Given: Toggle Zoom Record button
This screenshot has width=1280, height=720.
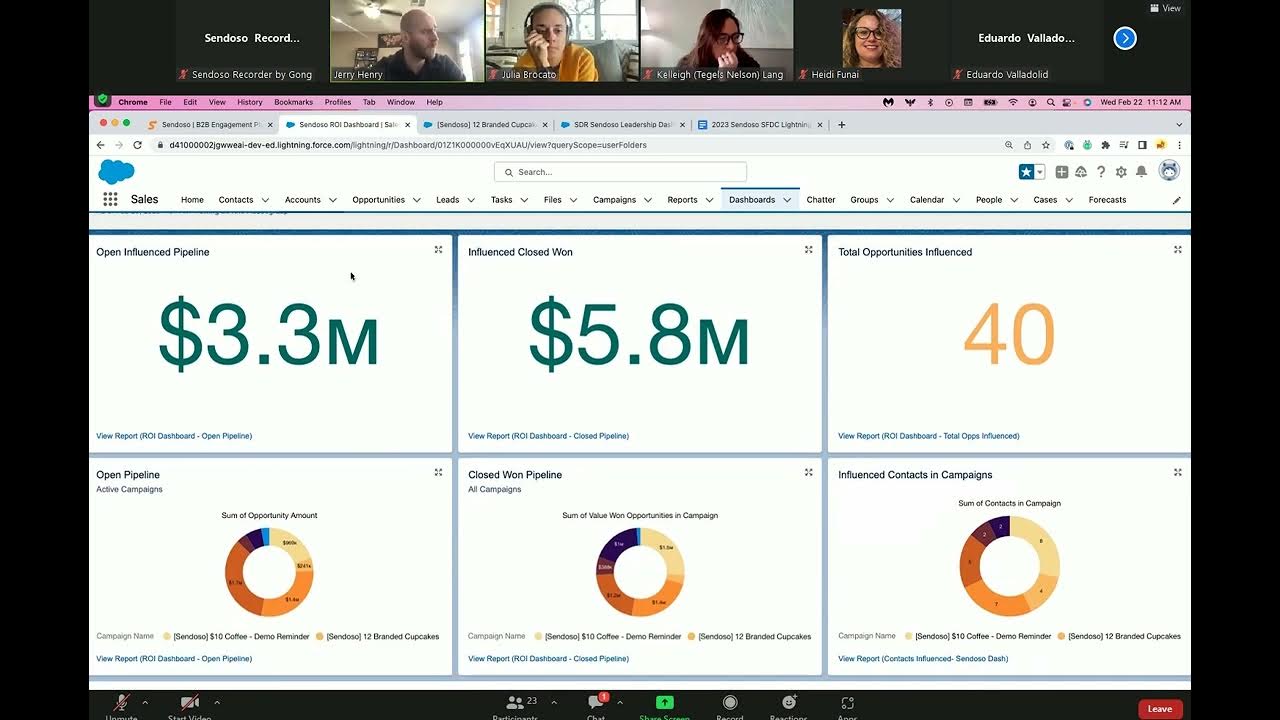Looking at the screenshot, I should 730,707.
